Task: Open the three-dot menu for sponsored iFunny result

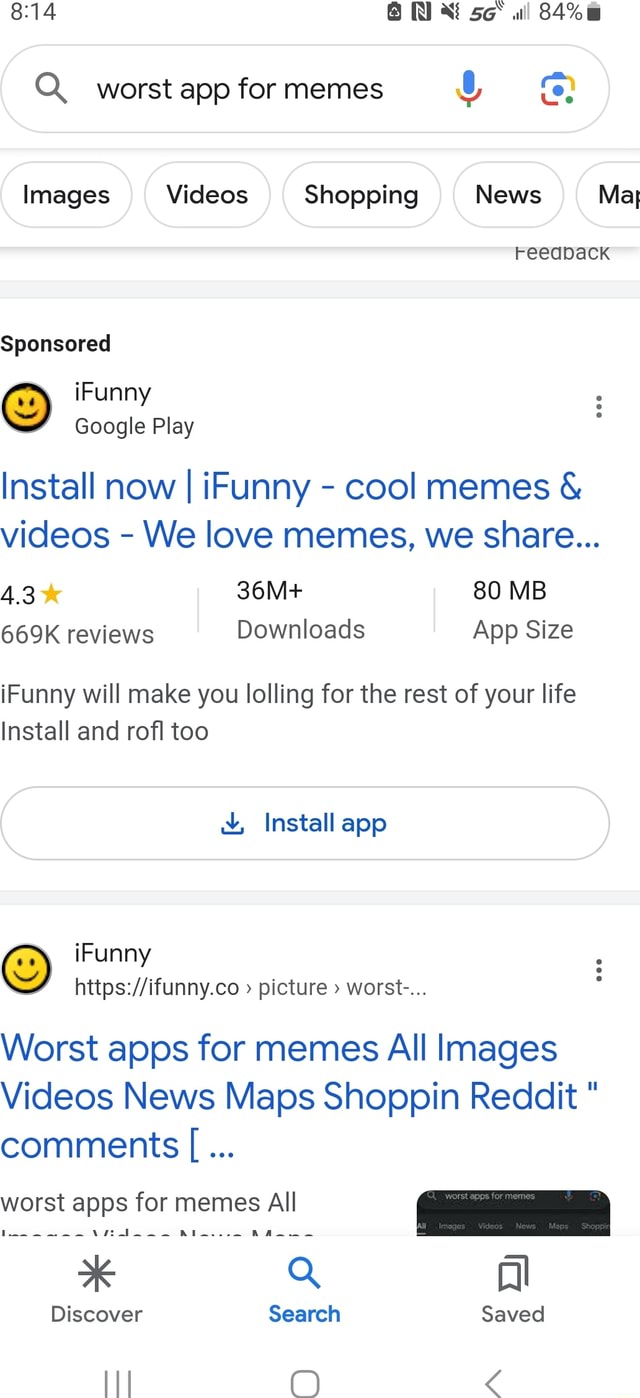Action: [598, 407]
